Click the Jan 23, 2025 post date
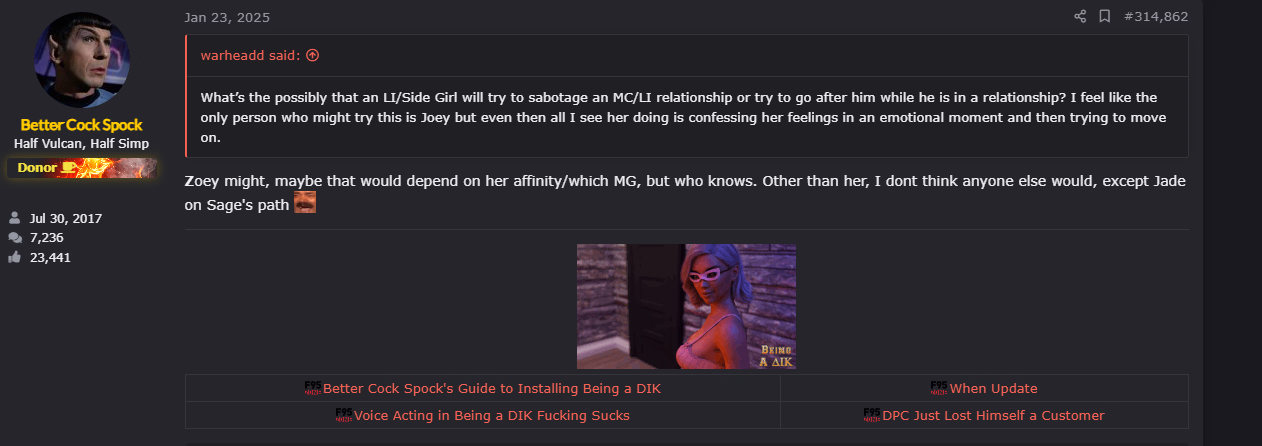This screenshot has height=446, width=1262. point(227,17)
